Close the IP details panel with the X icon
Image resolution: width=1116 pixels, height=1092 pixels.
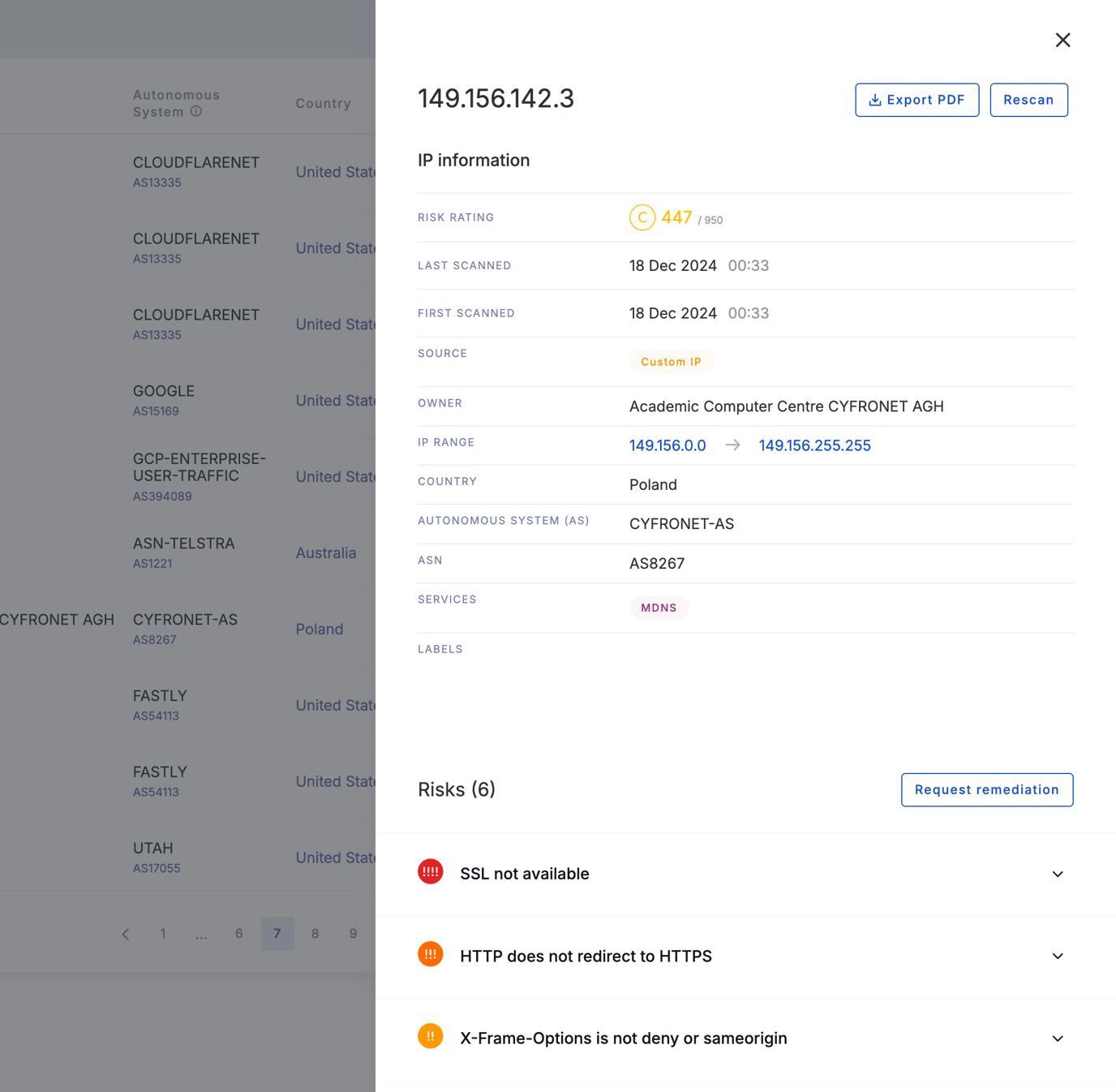tap(1062, 40)
